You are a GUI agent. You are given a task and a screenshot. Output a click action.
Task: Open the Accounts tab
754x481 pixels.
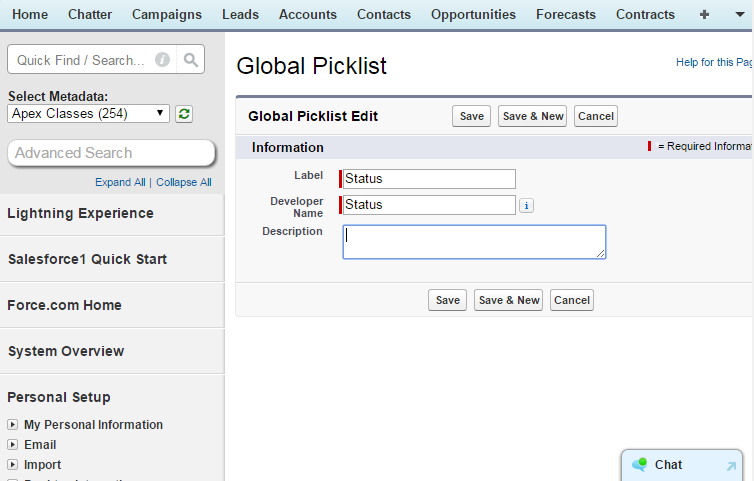308,14
